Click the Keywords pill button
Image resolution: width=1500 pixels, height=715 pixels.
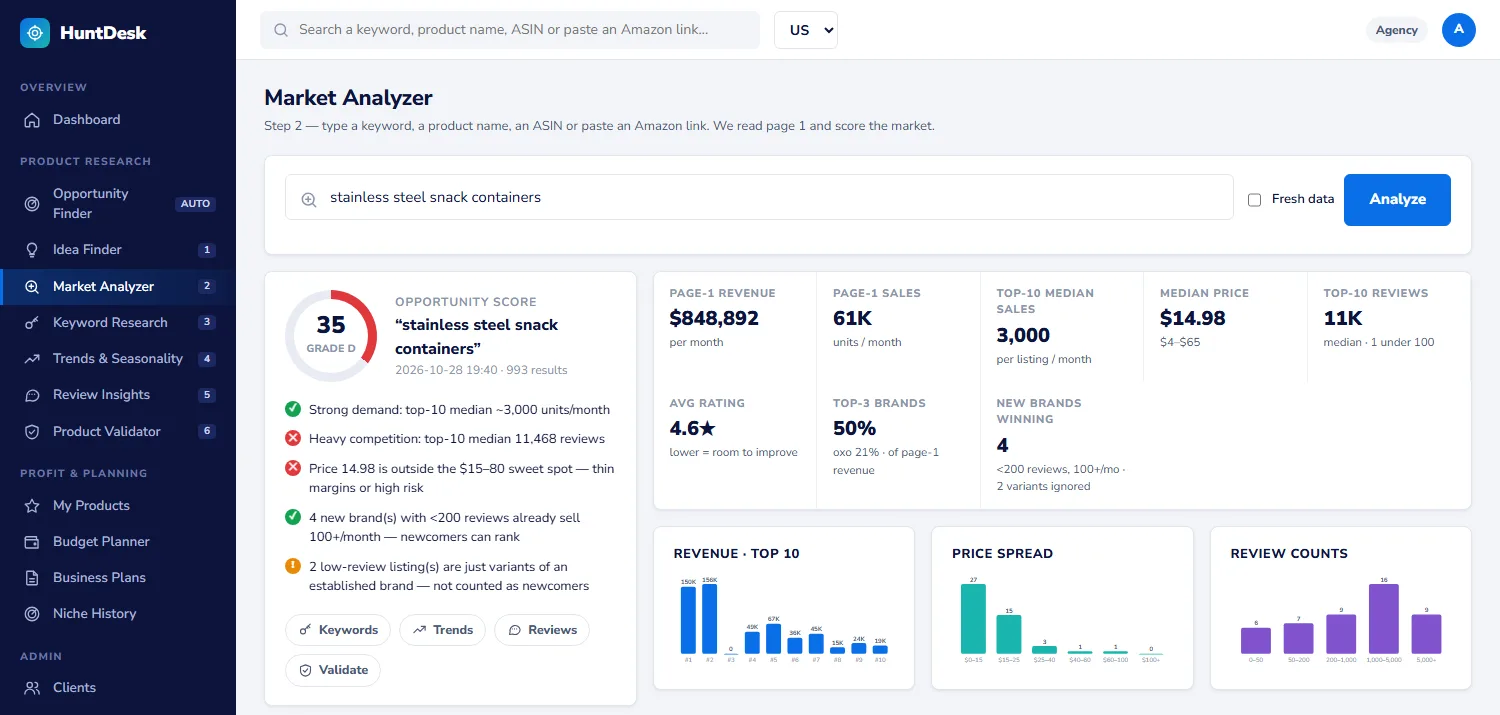click(x=338, y=630)
